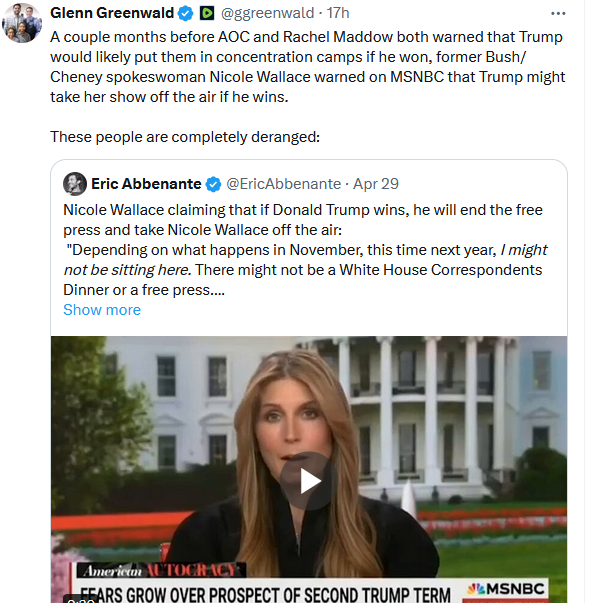Click the American Autocracy banner graphic
596x603 pixels.
[161, 570]
